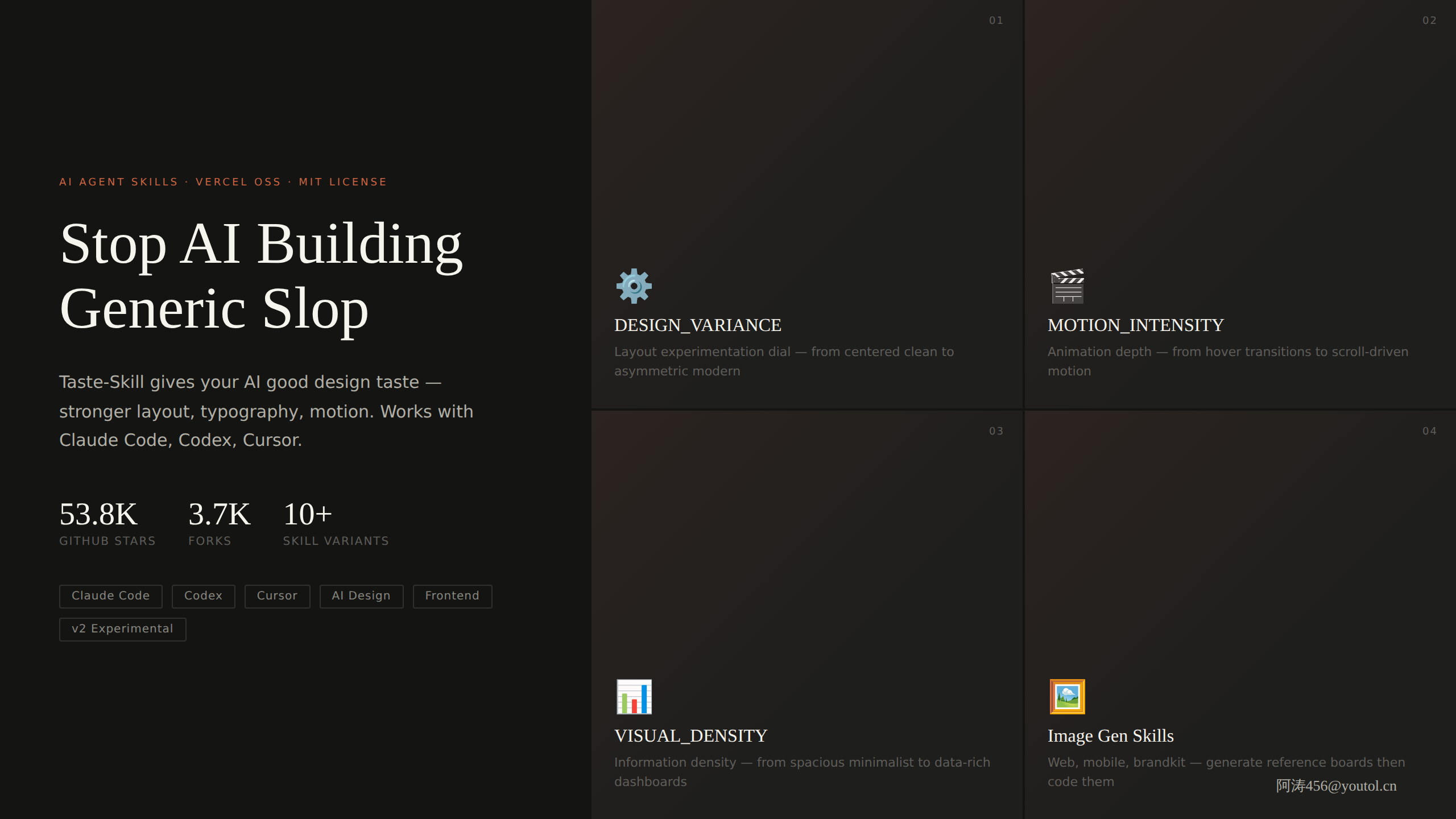This screenshot has width=1456, height=819.
Task: Open the Image Gen Skills card title
Action: tap(1111, 736)
